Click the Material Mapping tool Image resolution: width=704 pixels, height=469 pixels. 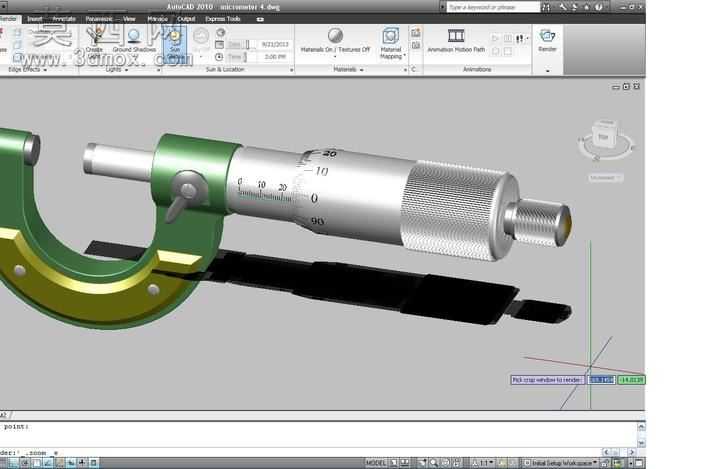[x=391, y=44]
